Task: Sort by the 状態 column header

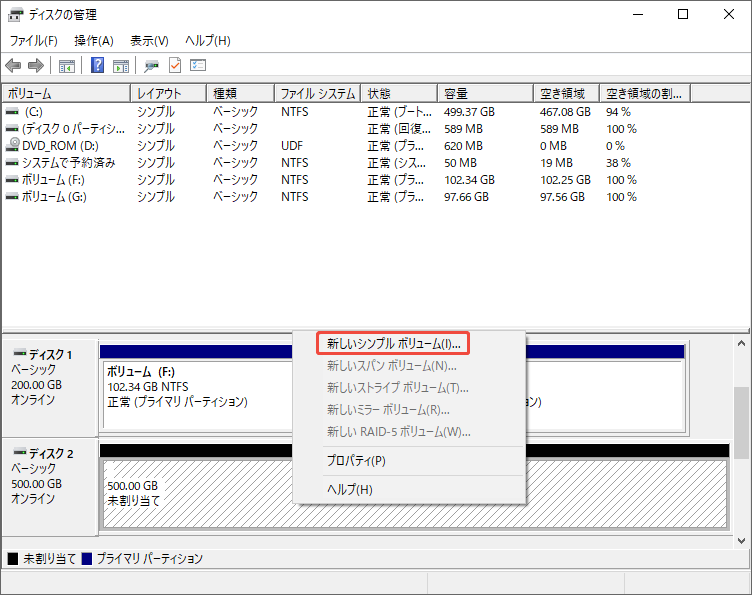Action: 400,93
